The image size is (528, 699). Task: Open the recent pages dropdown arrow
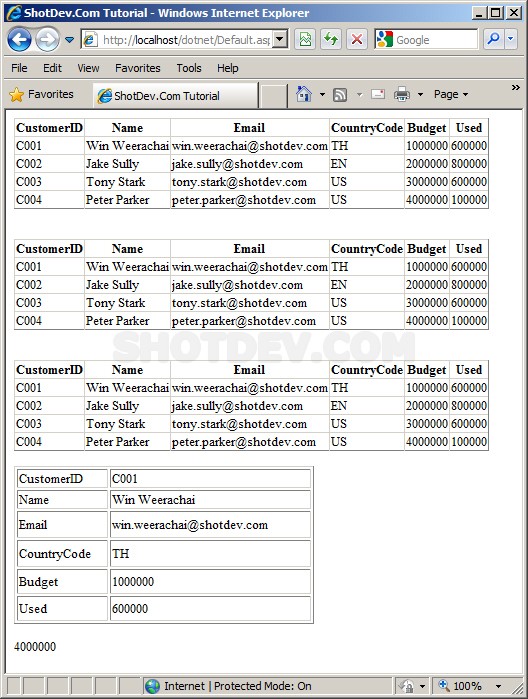[69, 40]
